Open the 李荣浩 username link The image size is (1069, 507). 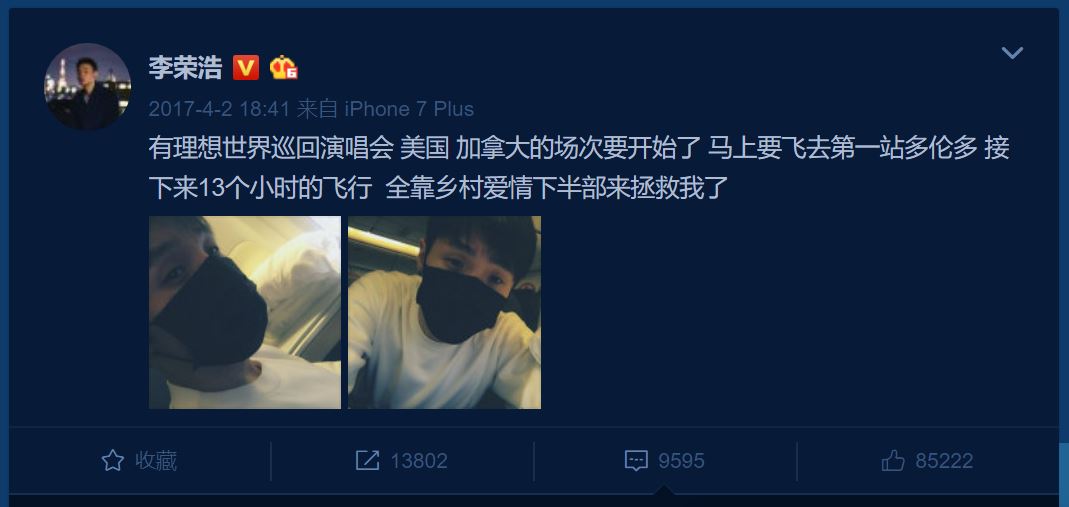click(x=185, y=67)
